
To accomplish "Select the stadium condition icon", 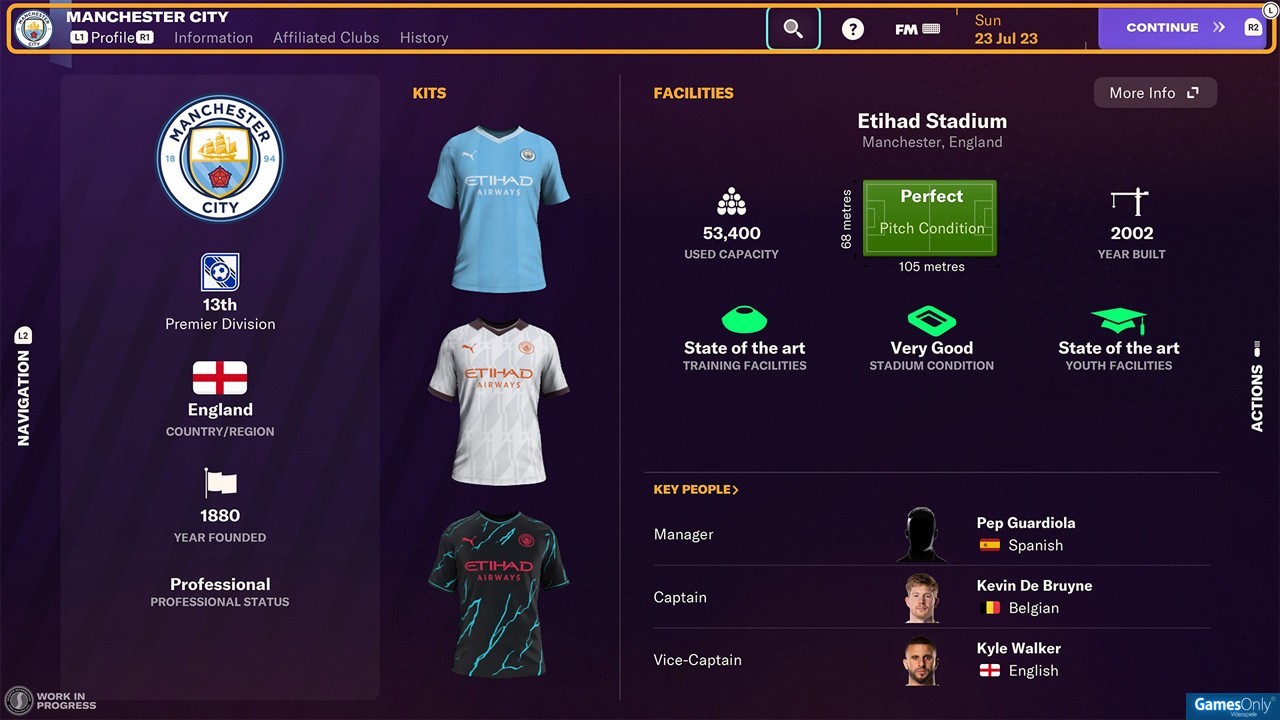I will [x=931, y=320].
